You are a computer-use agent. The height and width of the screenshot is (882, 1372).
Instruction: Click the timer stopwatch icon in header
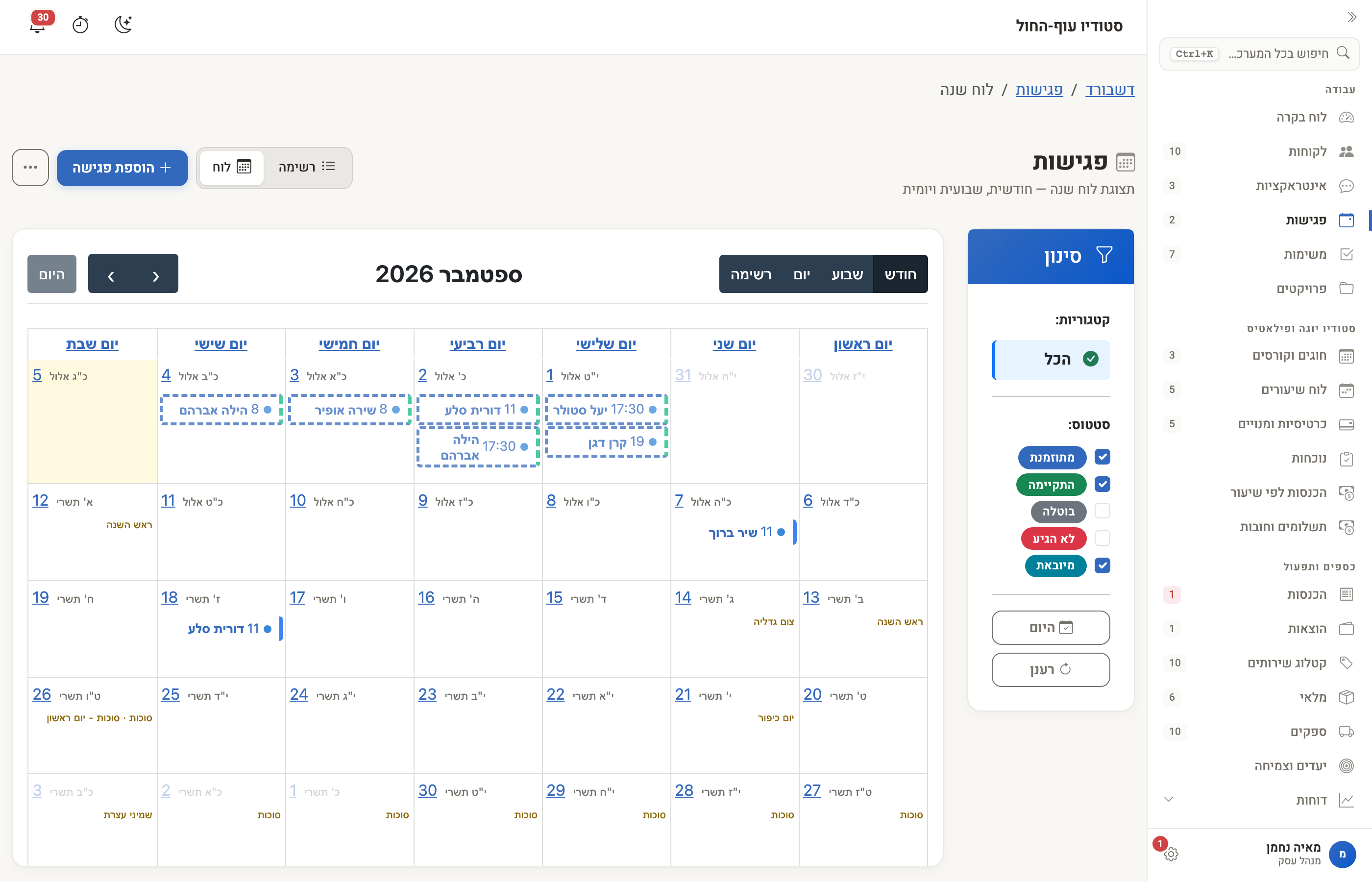[x=80, y=25]
